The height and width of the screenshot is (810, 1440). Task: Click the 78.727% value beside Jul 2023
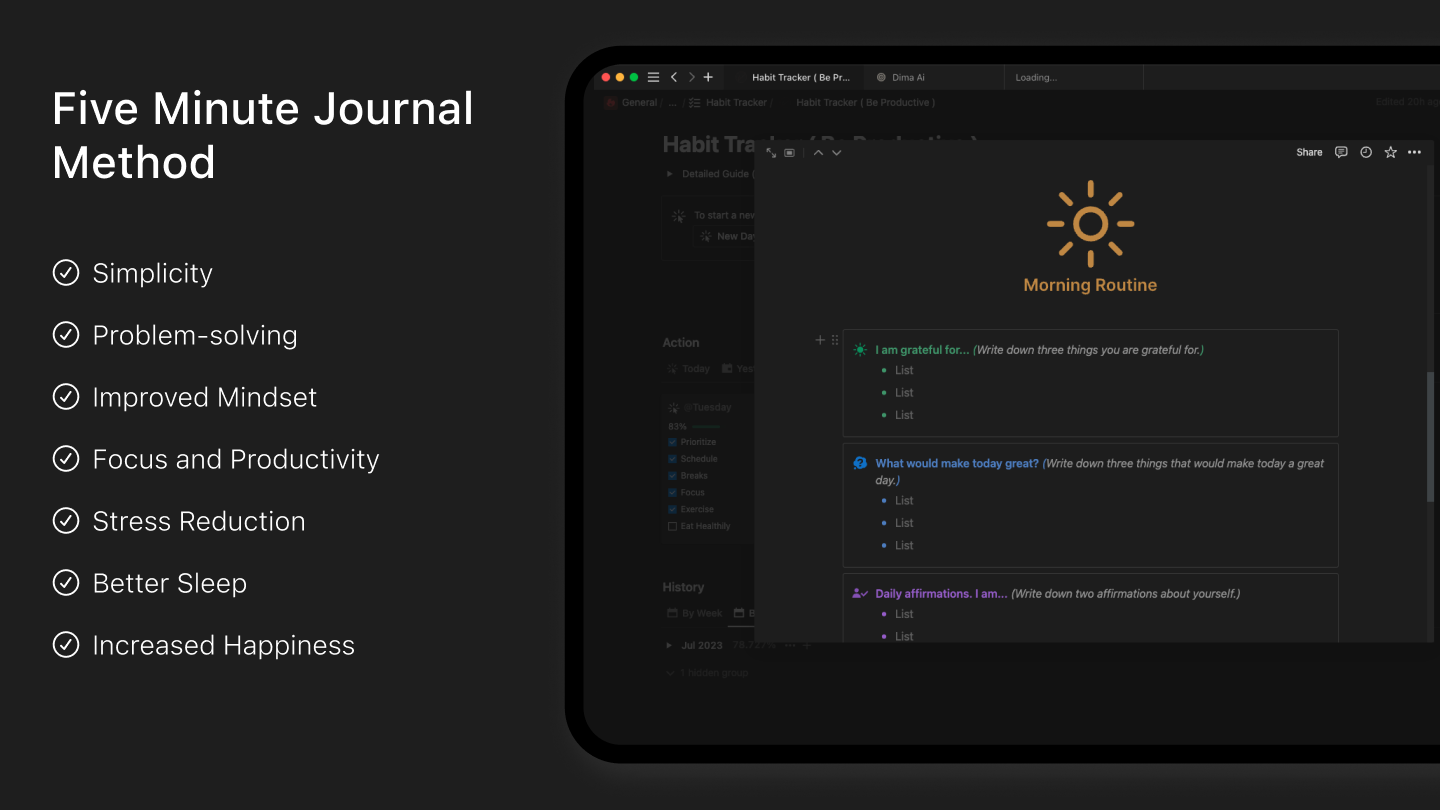pos(754,645)
